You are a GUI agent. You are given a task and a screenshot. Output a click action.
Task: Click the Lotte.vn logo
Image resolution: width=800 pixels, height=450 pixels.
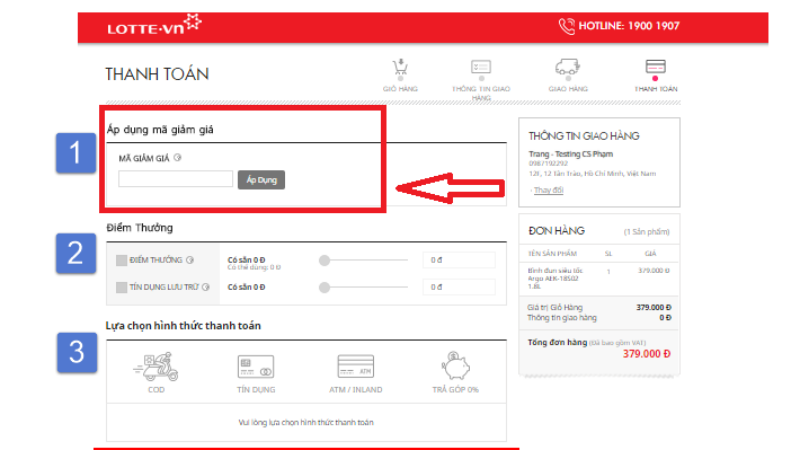tap(153, 26)
